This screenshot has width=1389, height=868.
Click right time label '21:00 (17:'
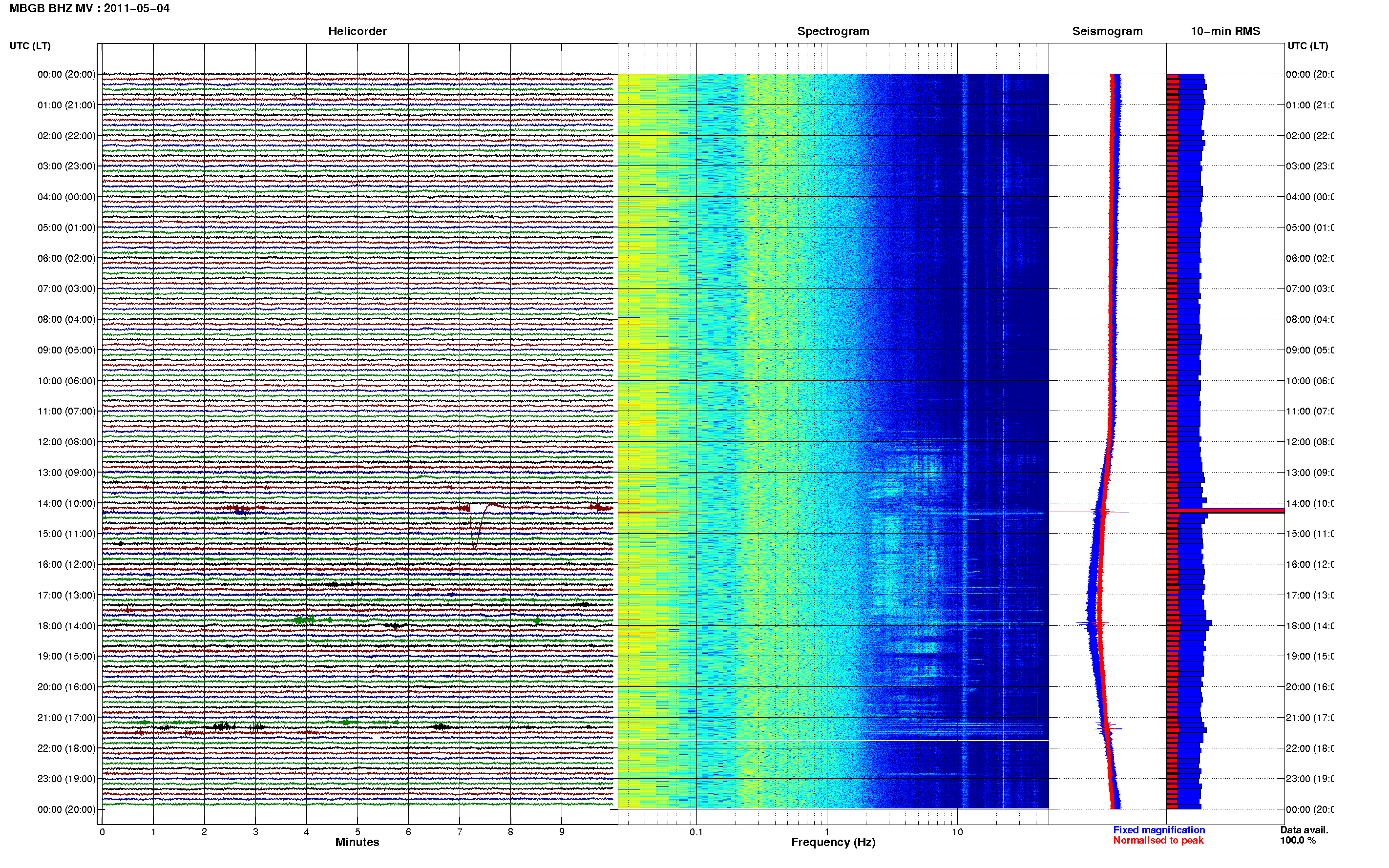[1309, 718]
